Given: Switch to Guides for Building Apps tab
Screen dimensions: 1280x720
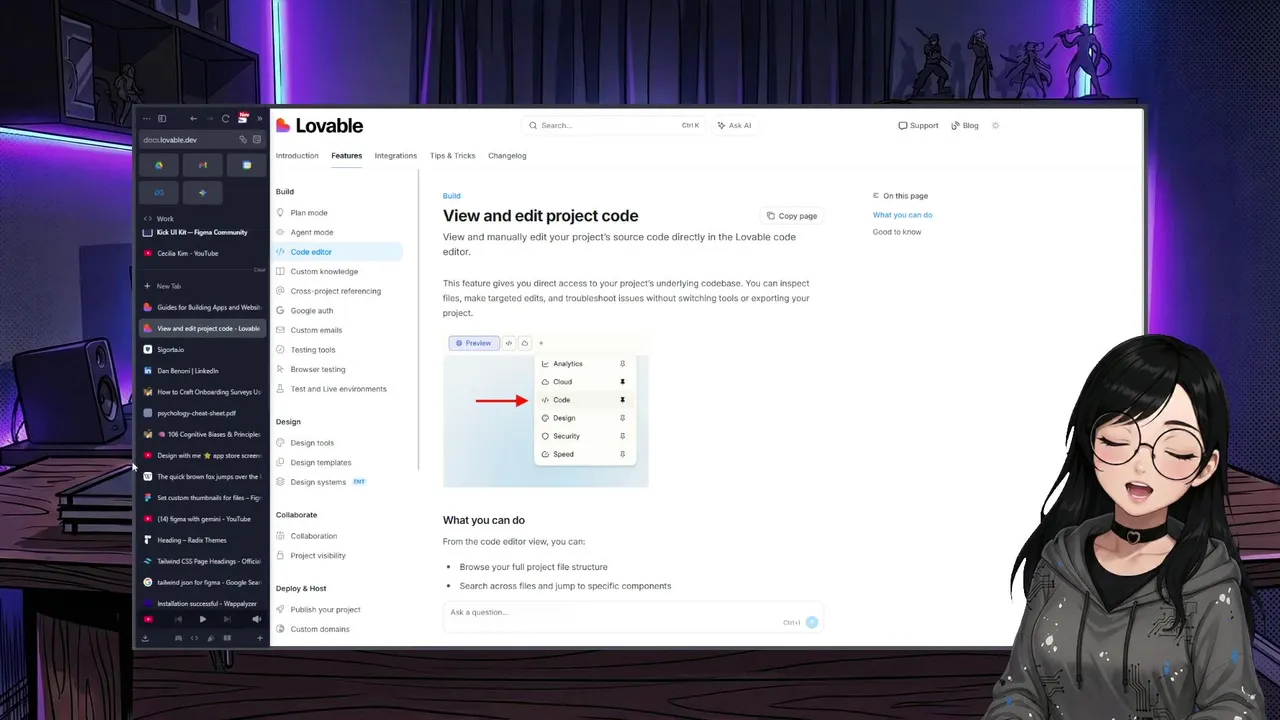Looking at the screenshot, I should (x=203, y=307).
